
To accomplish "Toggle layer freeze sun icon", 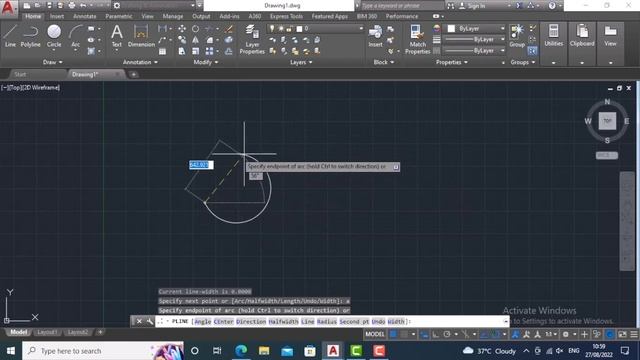I will point(281,29).
